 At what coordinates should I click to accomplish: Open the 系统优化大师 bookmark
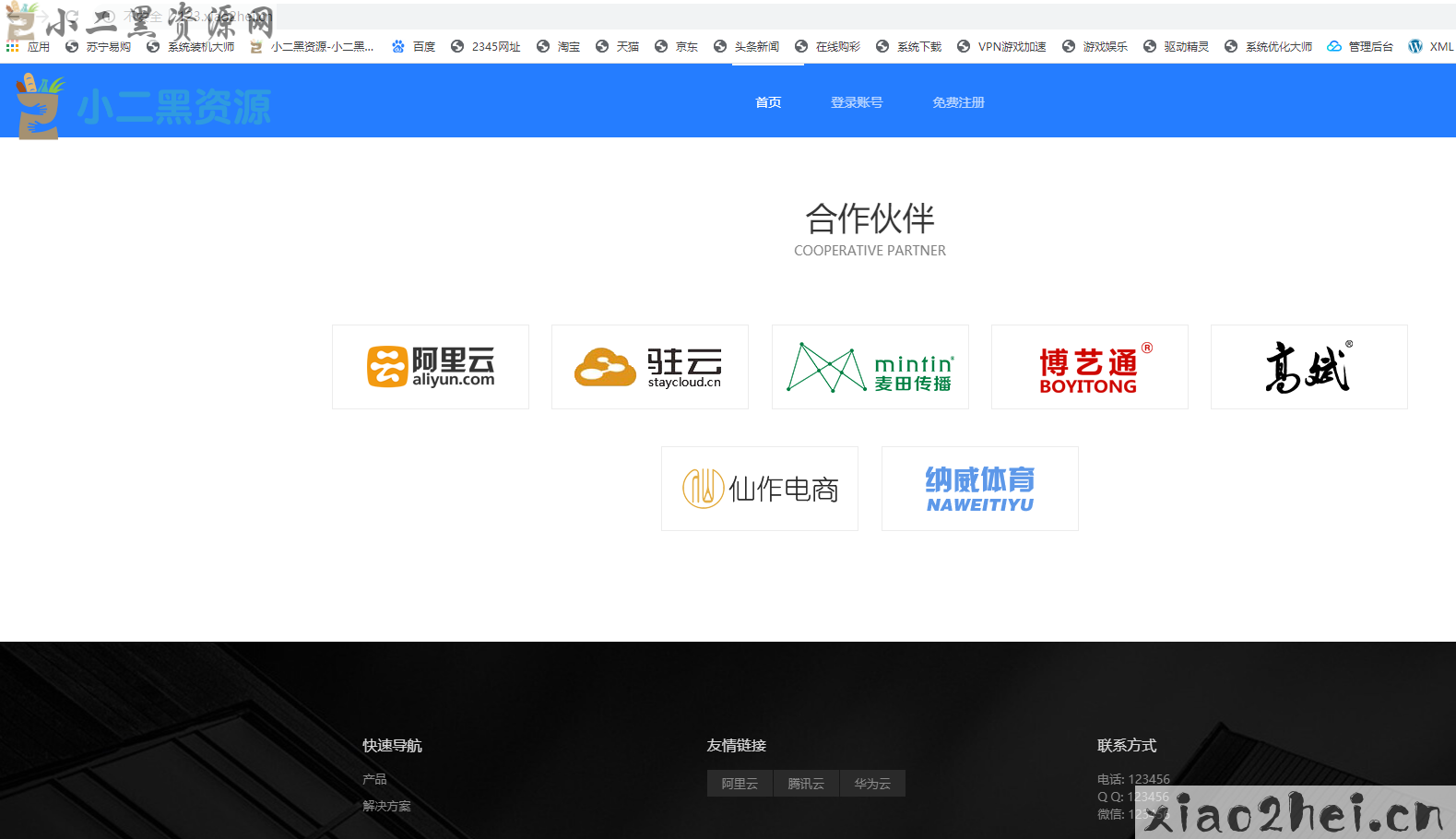click(x=1269, y=47)
